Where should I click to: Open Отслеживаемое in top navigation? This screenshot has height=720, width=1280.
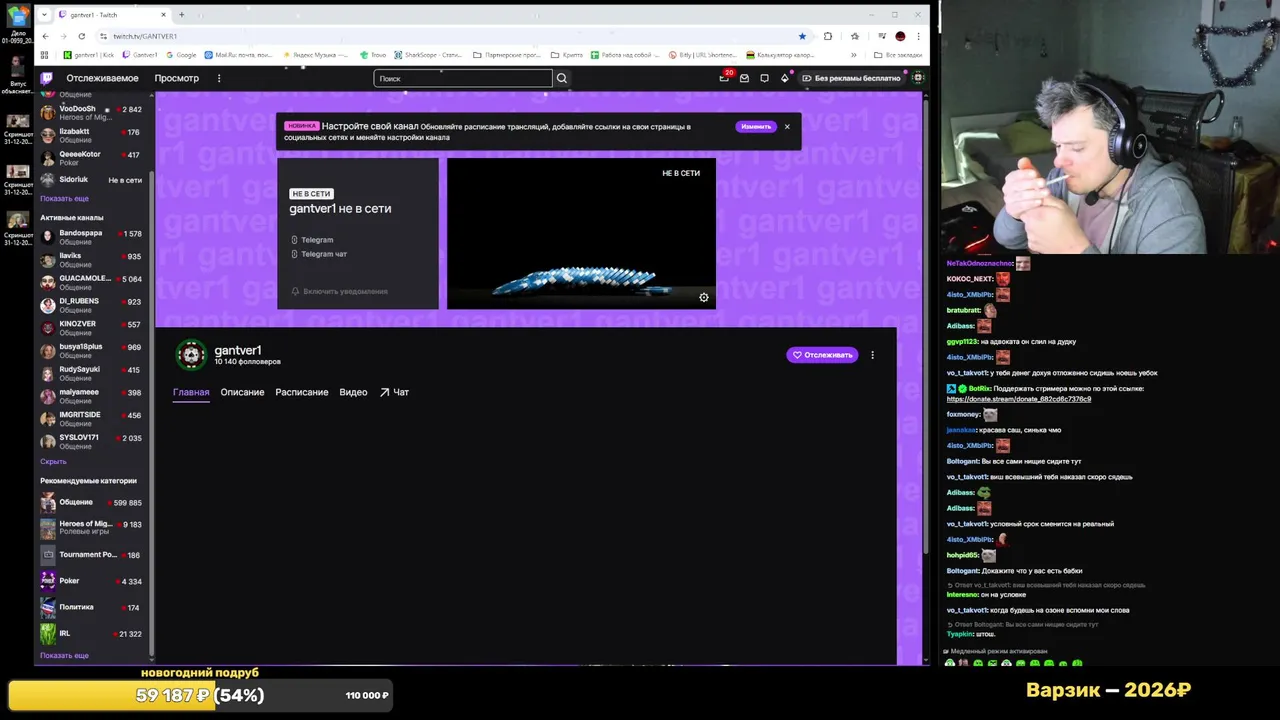(102, 78)
